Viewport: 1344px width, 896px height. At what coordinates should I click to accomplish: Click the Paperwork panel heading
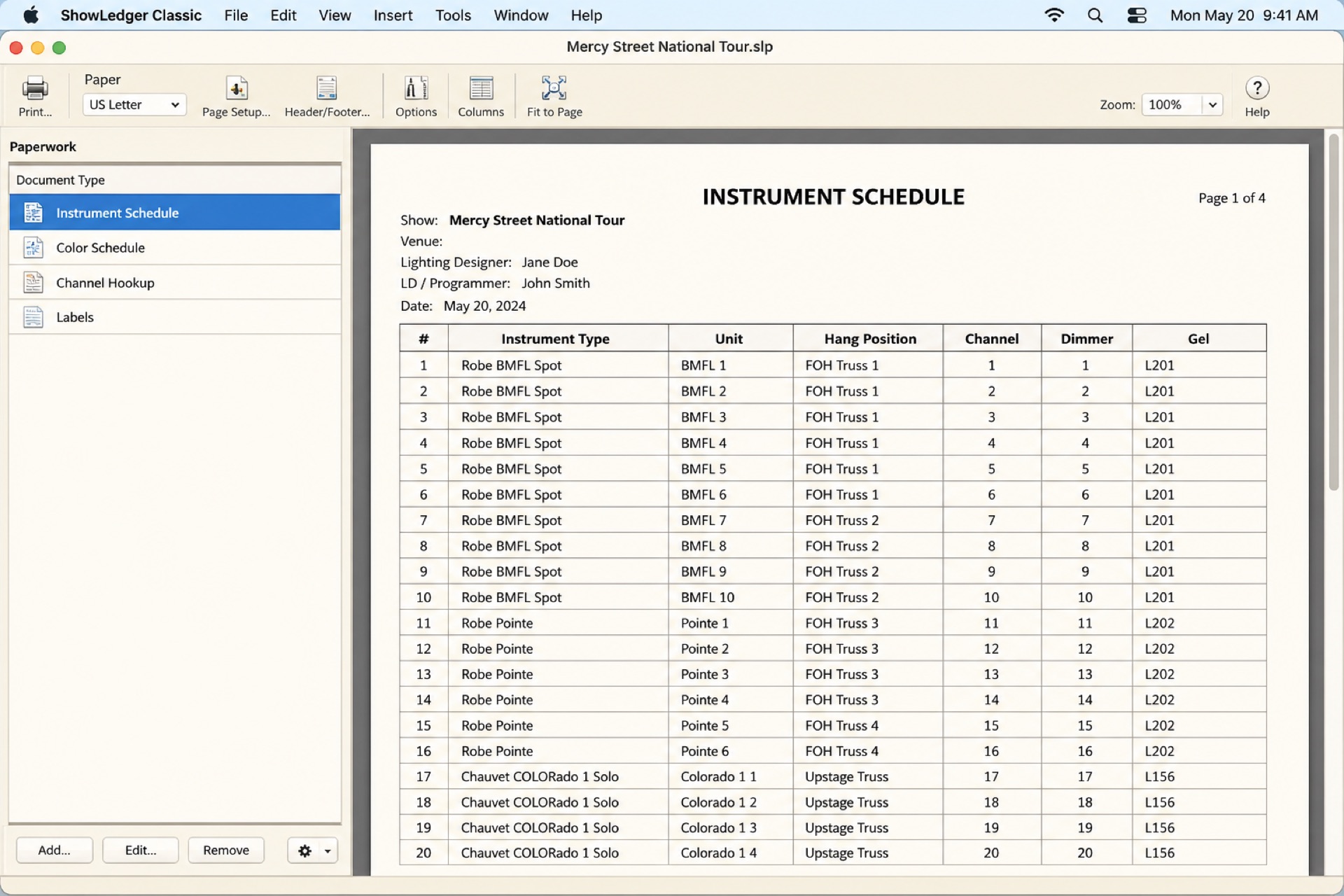point(43,147)
